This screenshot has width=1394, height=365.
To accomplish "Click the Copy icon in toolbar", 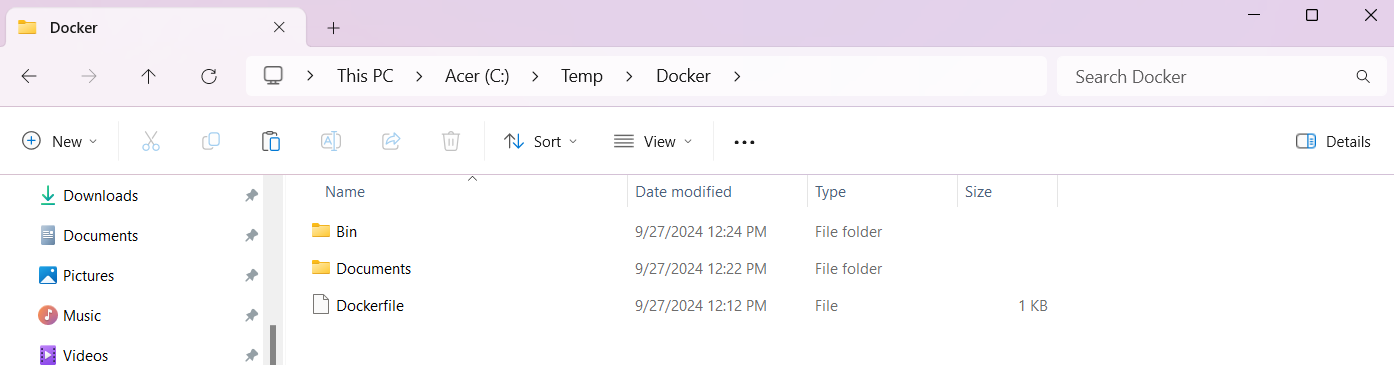I will click(211, 141).
